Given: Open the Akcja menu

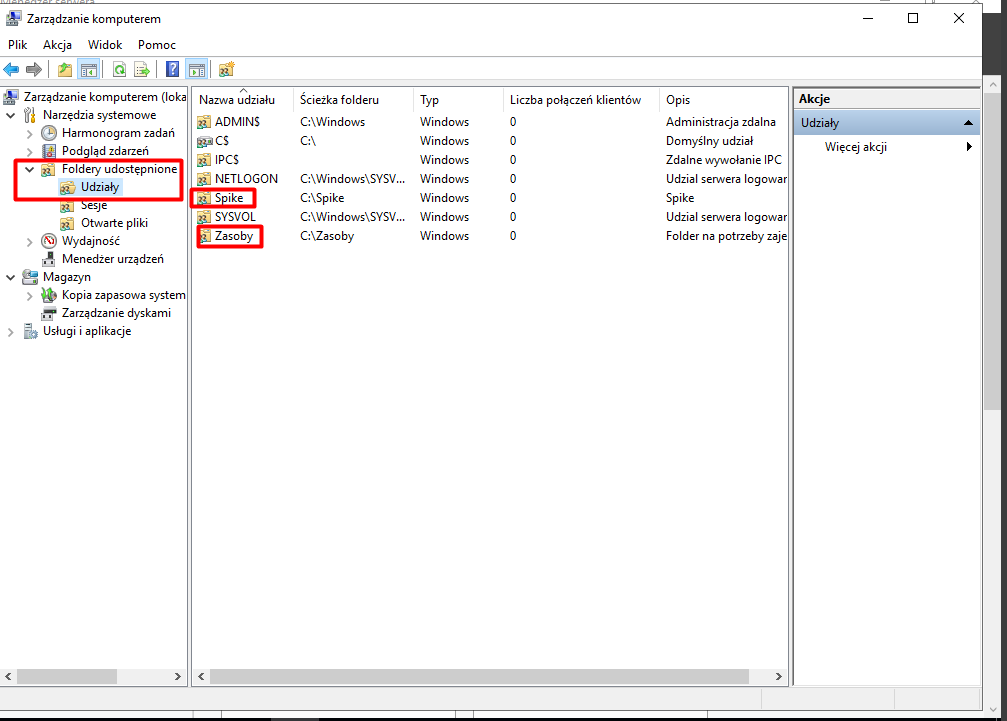Looking at the screenshot, I should pyautogui.click(x=56, y=45).
